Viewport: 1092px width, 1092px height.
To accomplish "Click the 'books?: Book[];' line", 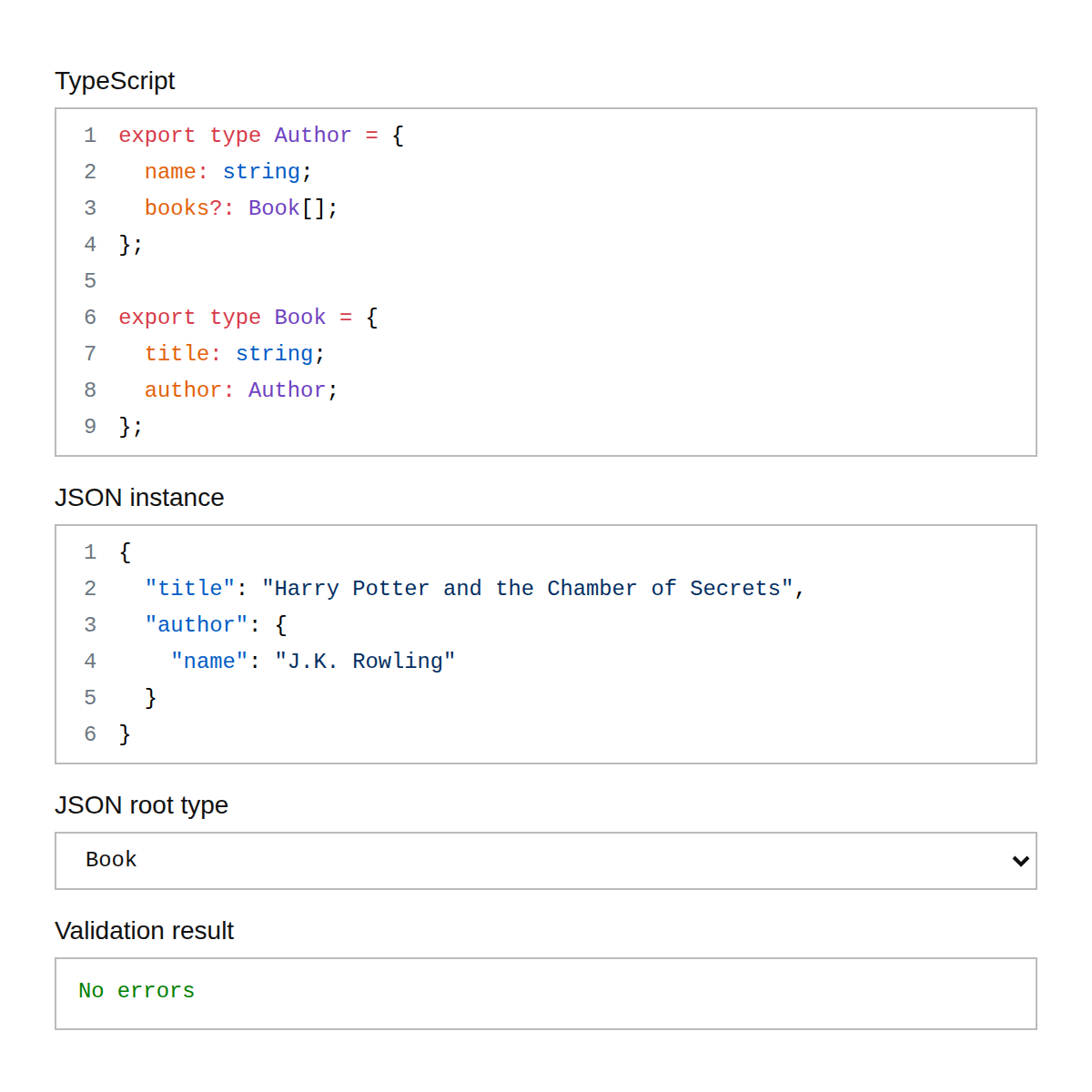I will pos(241,208).
